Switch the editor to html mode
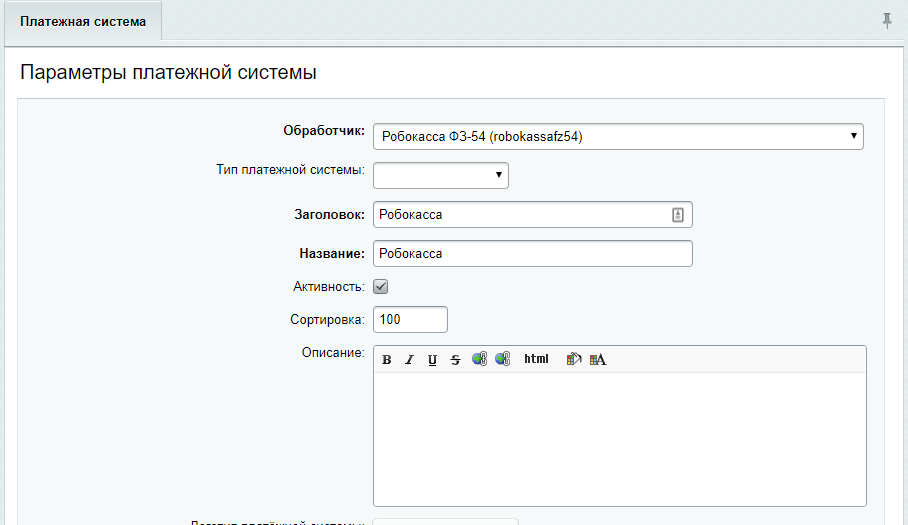 (536, 360)
